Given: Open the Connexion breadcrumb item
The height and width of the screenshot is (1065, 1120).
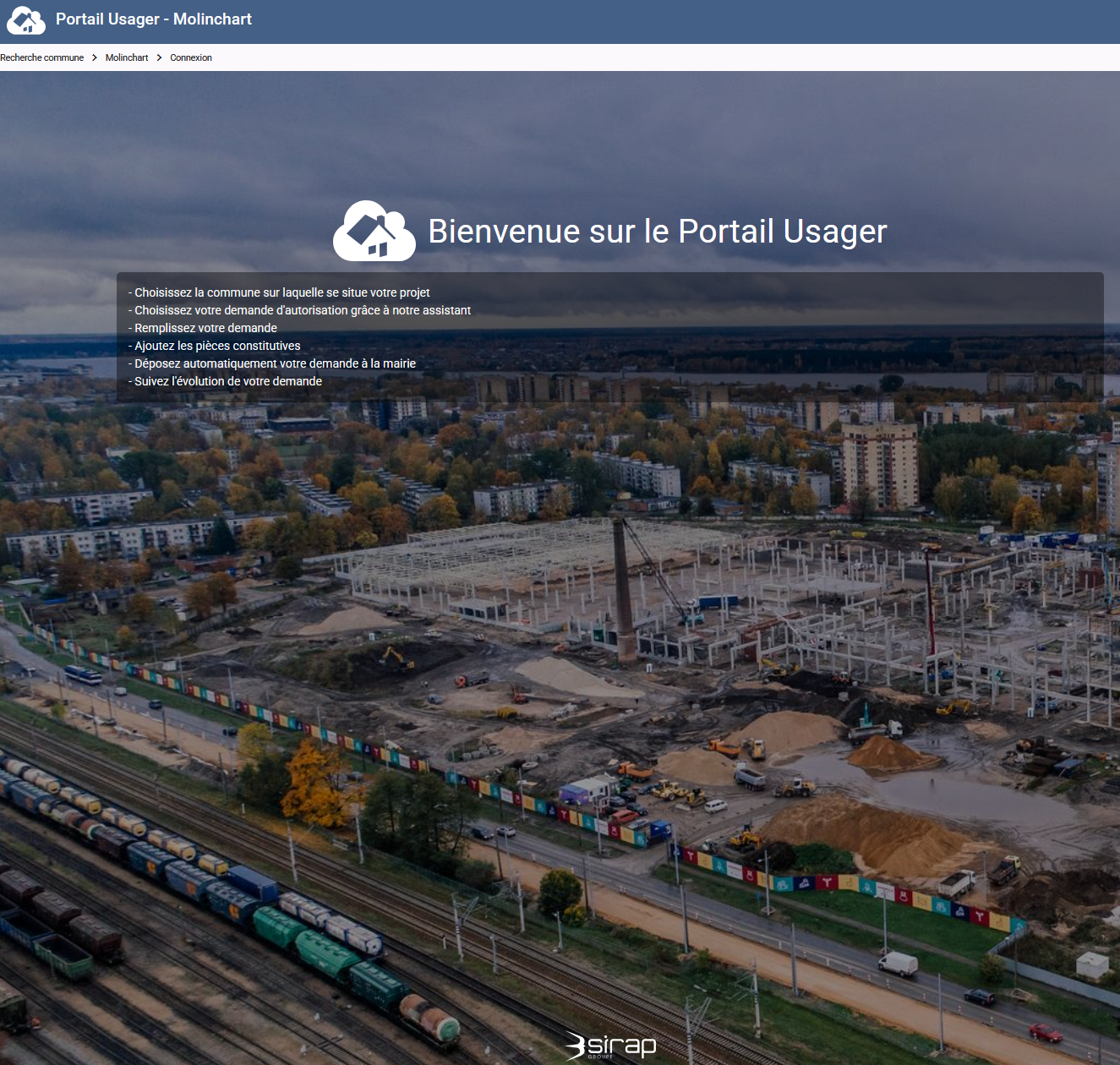Looking at the screenshot, I should [191, 57].
